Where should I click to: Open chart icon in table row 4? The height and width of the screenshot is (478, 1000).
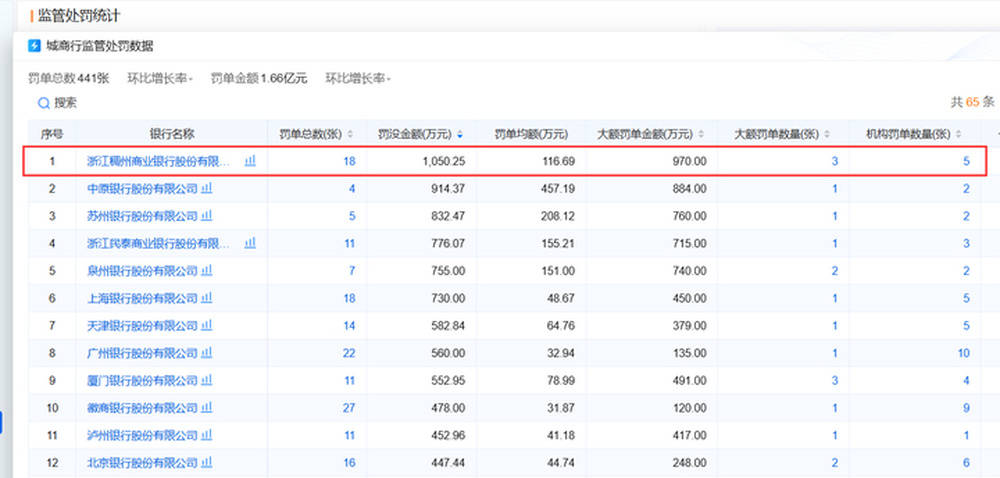(251, 243)
